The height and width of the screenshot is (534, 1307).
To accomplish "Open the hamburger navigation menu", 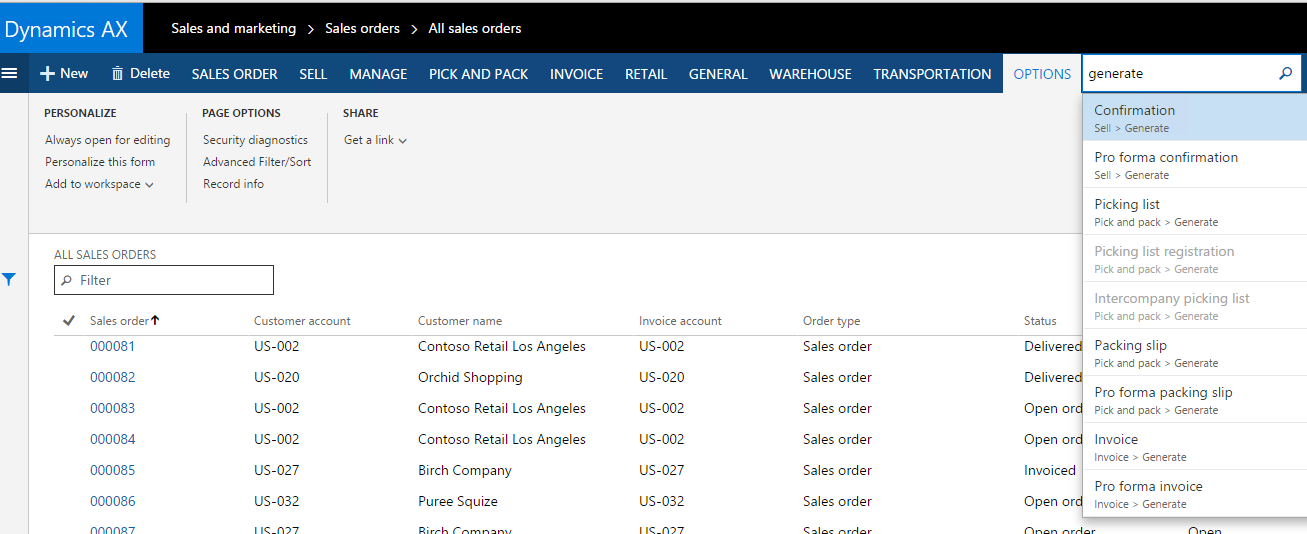I will tap(10, 73).
